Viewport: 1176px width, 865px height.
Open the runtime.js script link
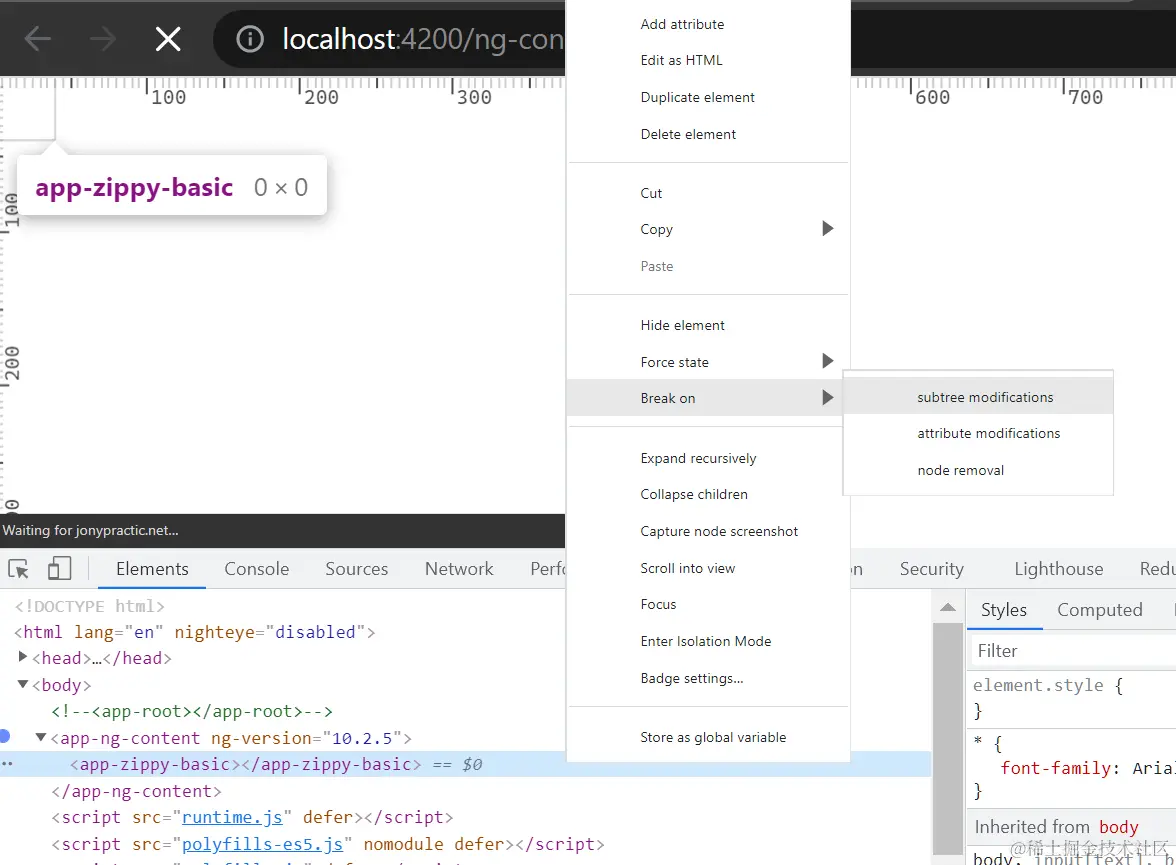click(x=232, y=817)
